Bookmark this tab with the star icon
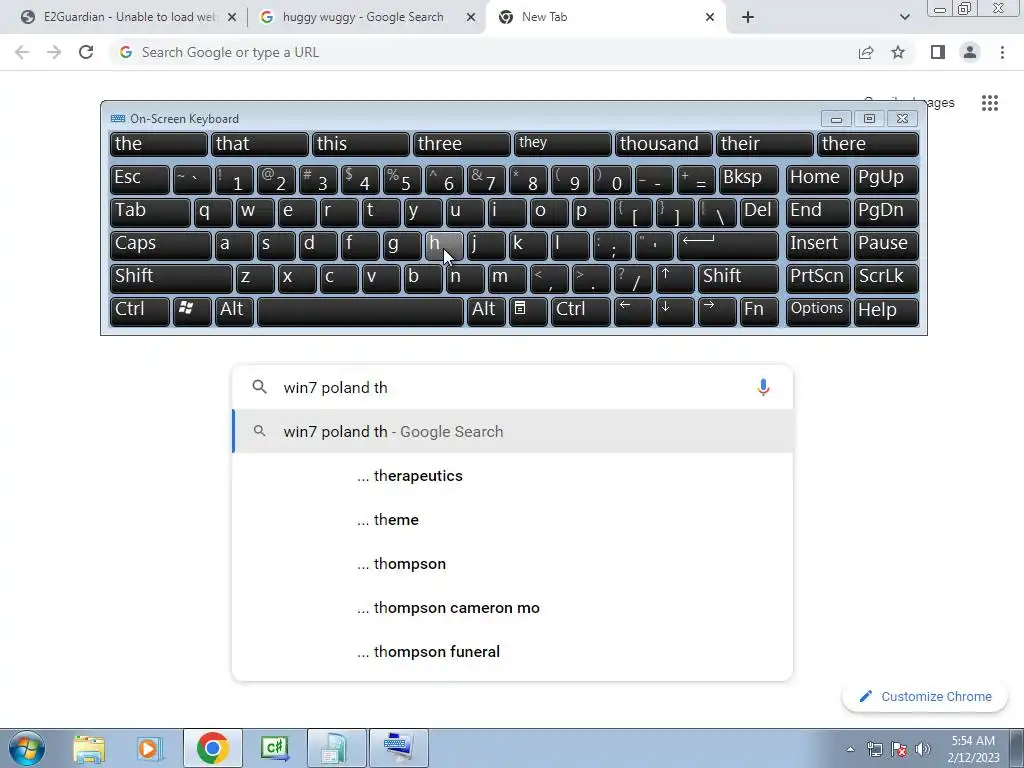The height and width of the screenshot is (768, 1024). pyautogui.click(x=898, y=52)
